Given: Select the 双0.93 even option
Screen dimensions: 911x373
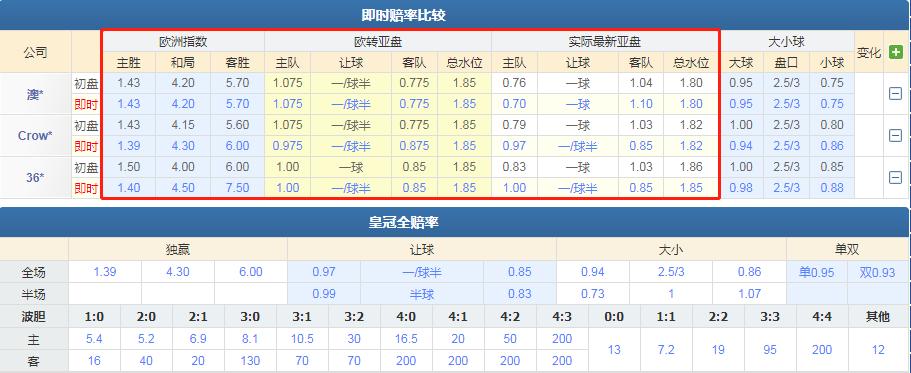Looking at the screenshot, I should click(877, 272).
